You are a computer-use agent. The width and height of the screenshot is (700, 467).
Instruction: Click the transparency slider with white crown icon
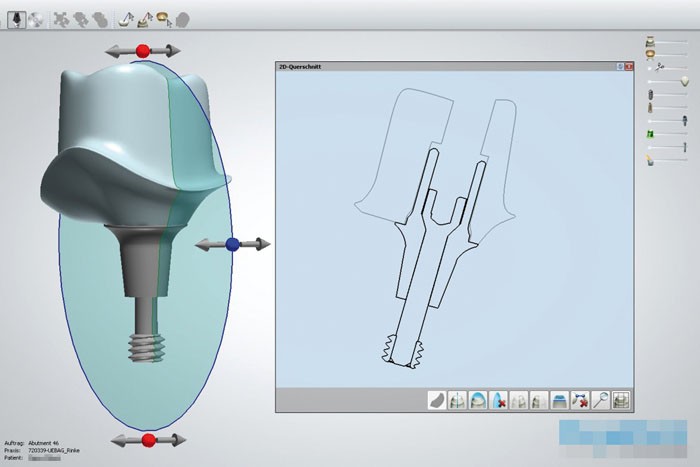coord(666,42)
